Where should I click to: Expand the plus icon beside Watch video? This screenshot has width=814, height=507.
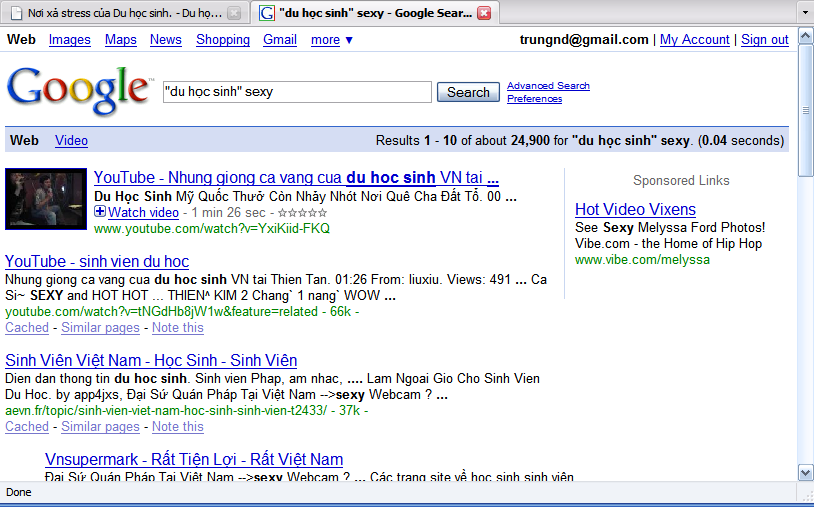point(100,212)
